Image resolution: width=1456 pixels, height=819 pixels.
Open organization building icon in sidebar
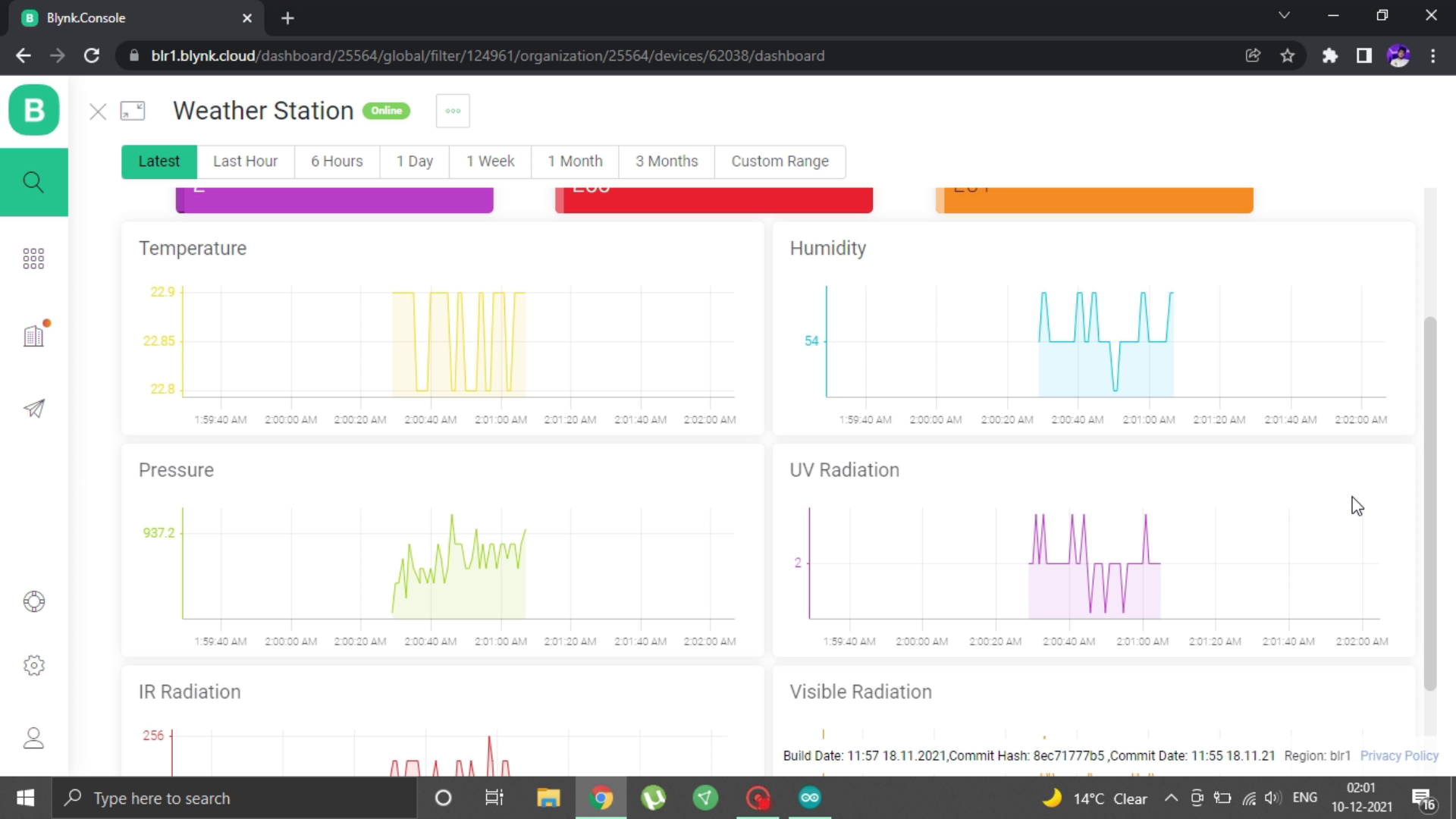point(33,335)
